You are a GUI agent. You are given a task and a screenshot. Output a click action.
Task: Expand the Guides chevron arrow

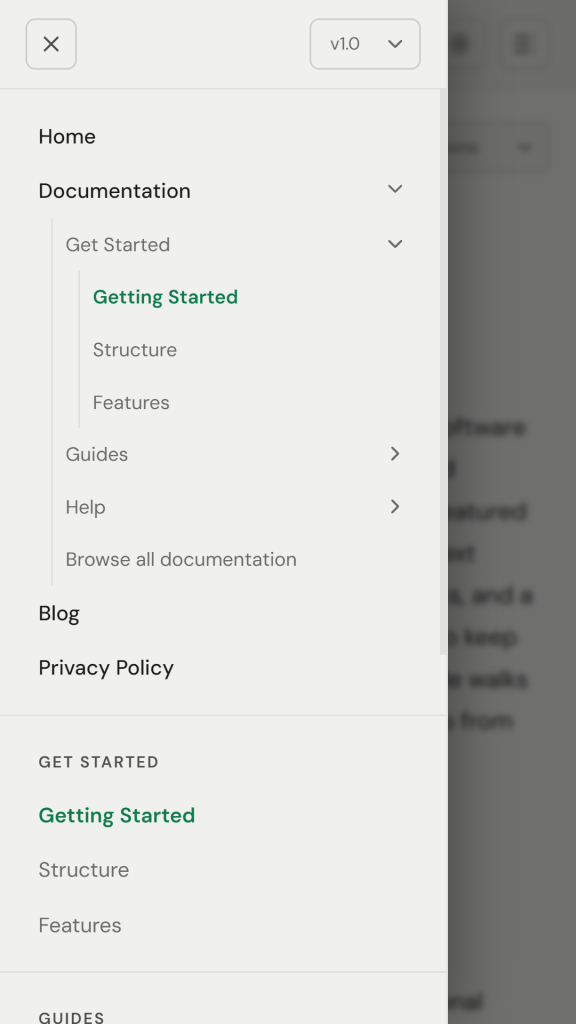pyautogui.click(x=395, y=454)
